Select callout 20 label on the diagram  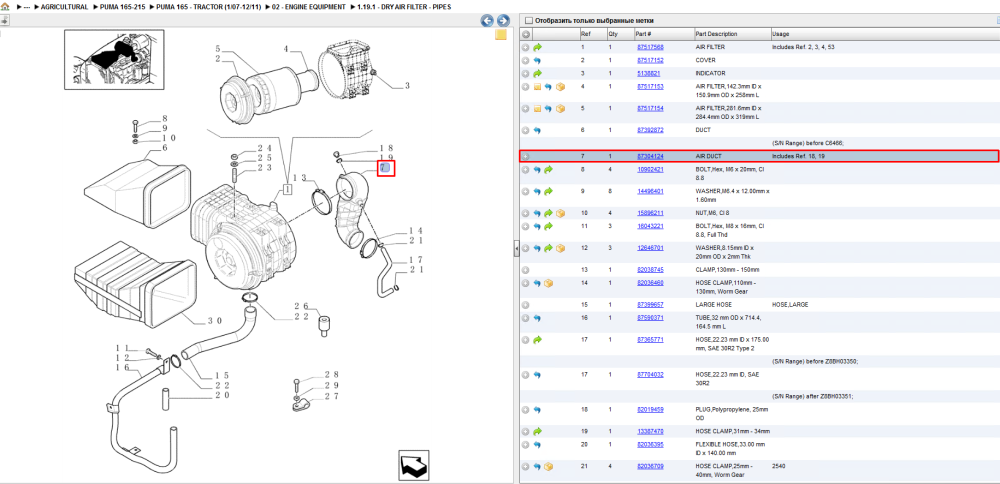click(x=221, y=395)
